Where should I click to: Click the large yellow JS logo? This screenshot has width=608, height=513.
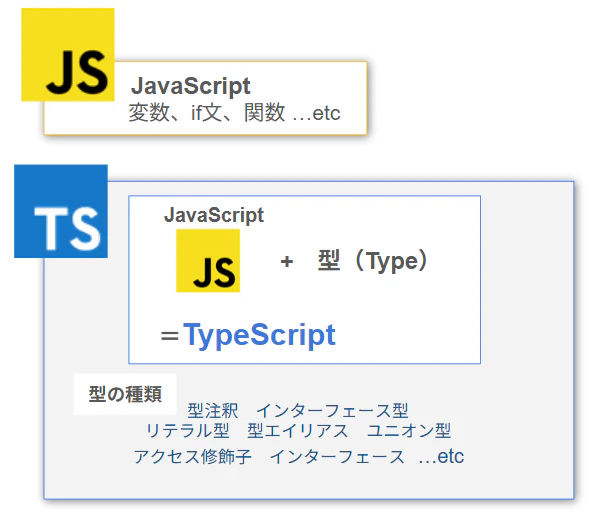[68, 55]
